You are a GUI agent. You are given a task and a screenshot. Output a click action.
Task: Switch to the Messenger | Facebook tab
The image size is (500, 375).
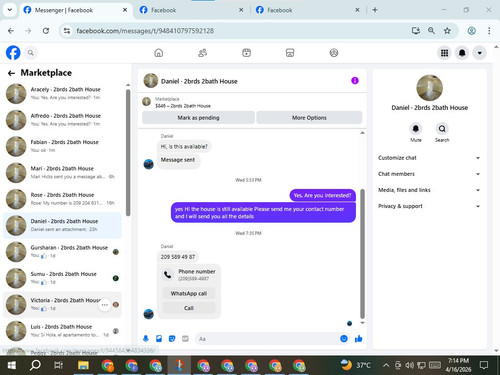click(x=75, y=10)
